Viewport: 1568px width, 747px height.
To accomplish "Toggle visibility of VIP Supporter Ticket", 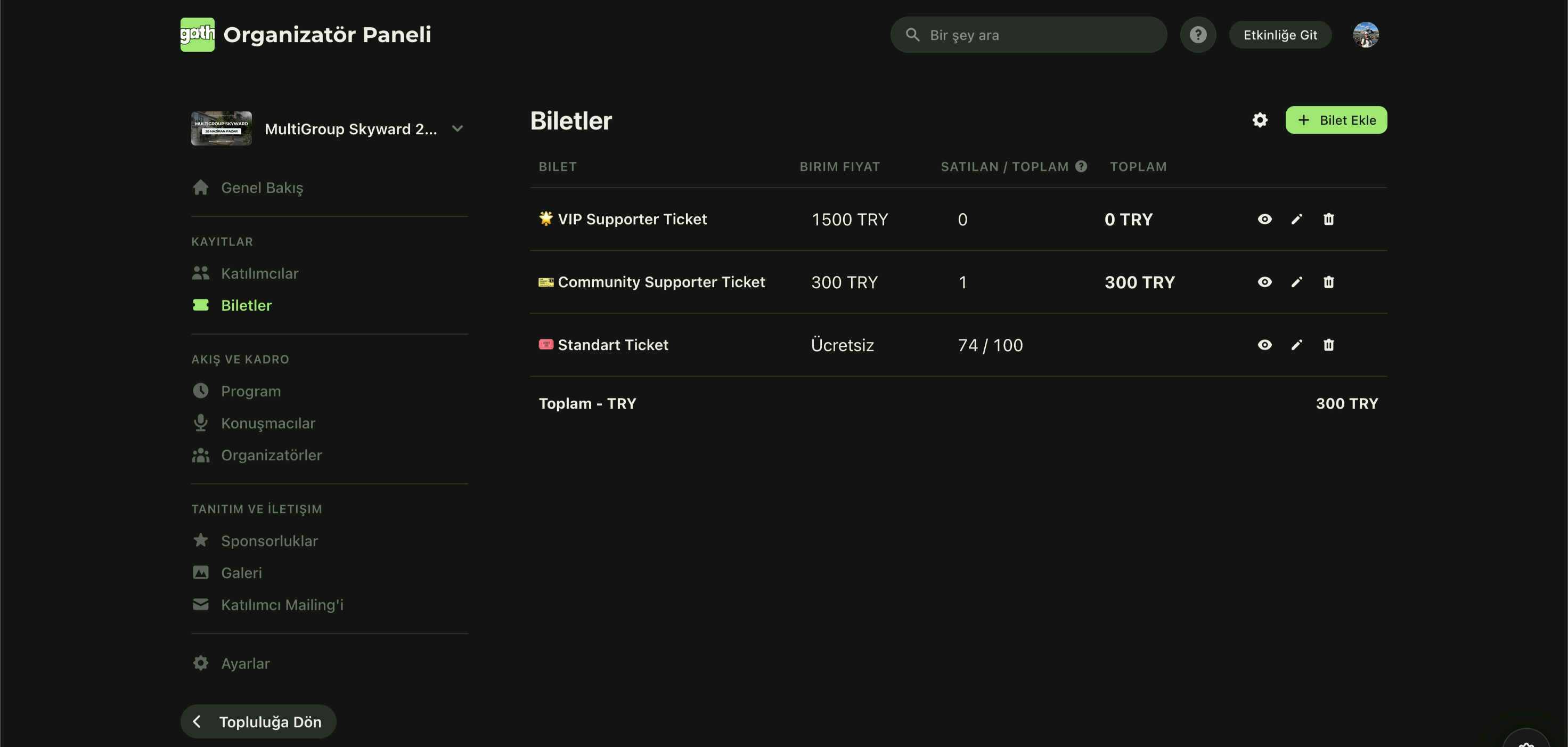I will point(1264,219).
